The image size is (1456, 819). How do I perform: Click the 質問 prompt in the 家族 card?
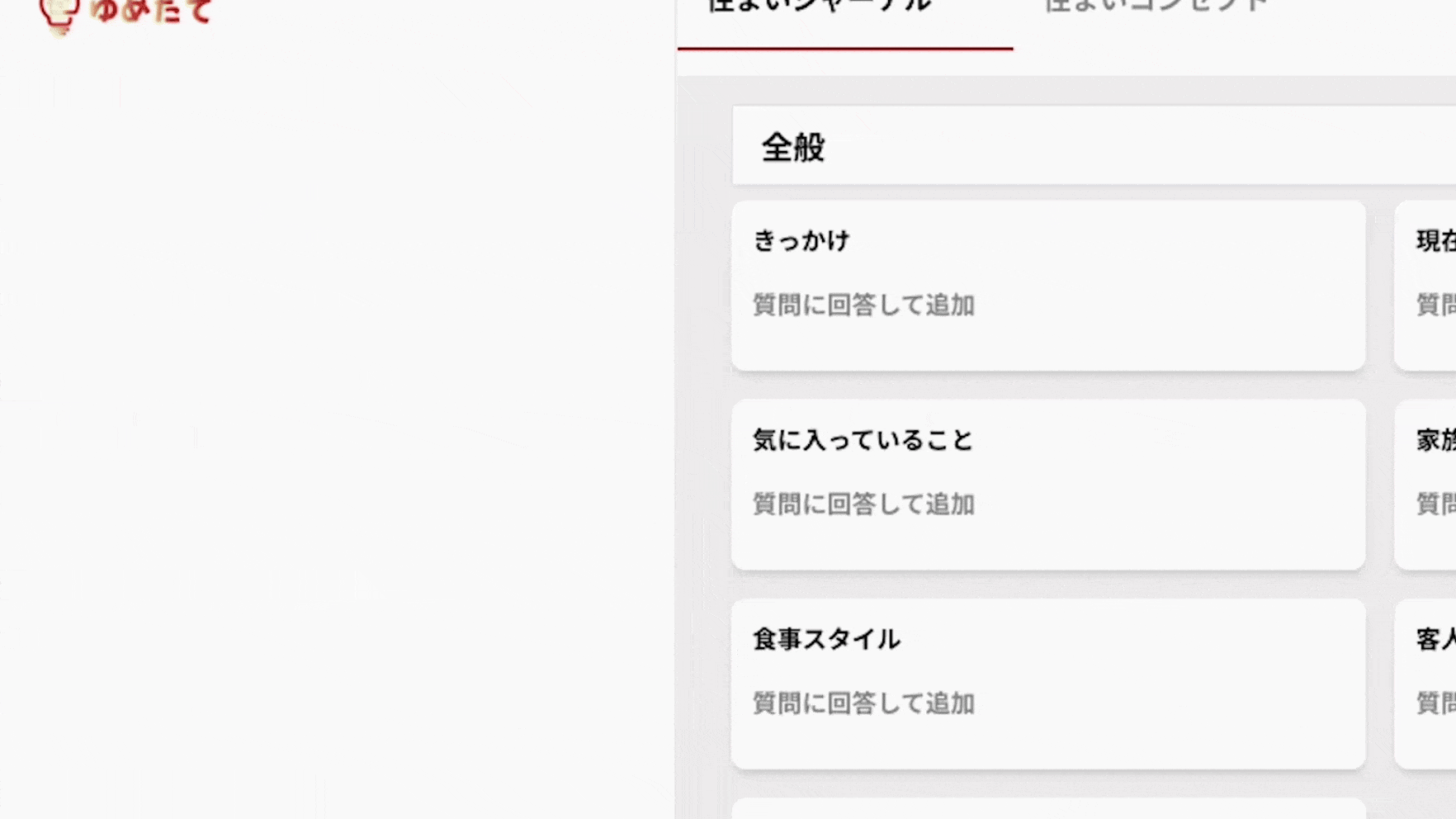[1436, 504]
